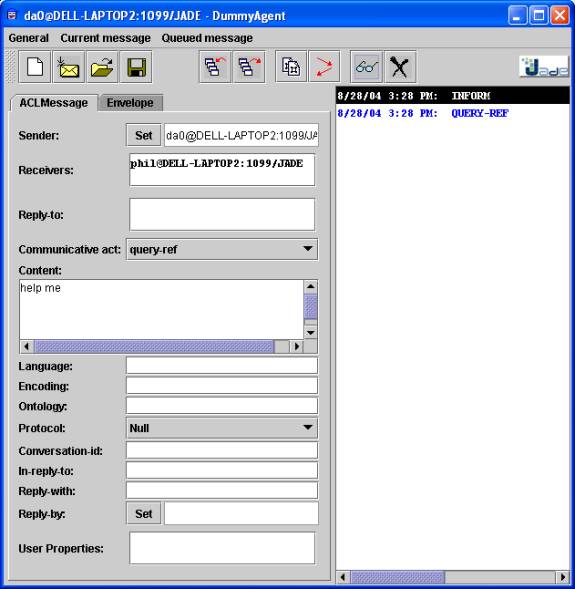Viewport: 575px width, 589px height.
Task: Click the Content horizontal scrollbar thumb
Action: [x=154, y=346]
